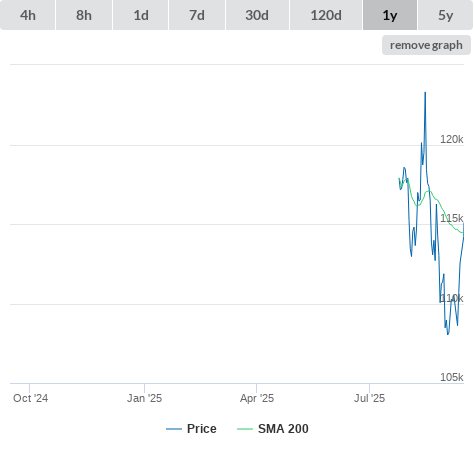Click the remove graph button
This screenshot has width=474, height=455.
426,45
